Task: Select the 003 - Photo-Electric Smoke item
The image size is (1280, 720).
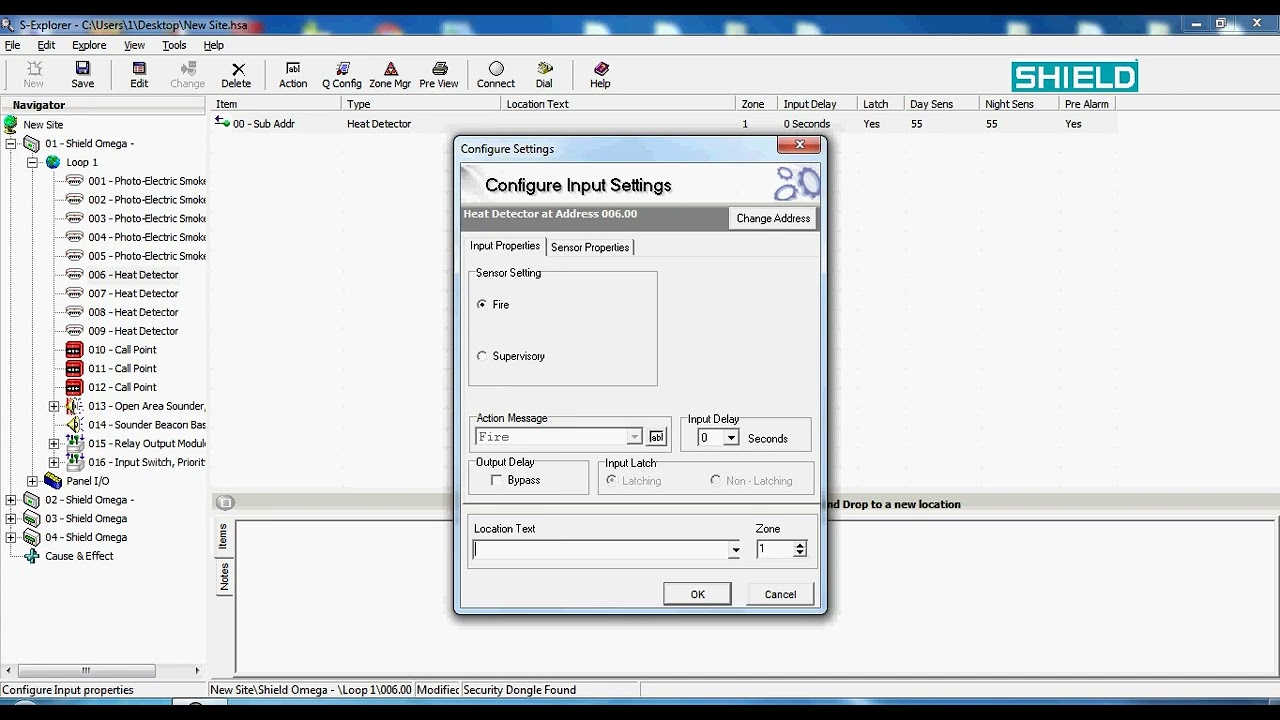Action: tap(146, 219)
